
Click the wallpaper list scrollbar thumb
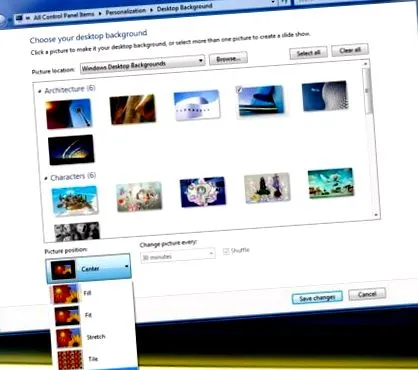[367, 90]
